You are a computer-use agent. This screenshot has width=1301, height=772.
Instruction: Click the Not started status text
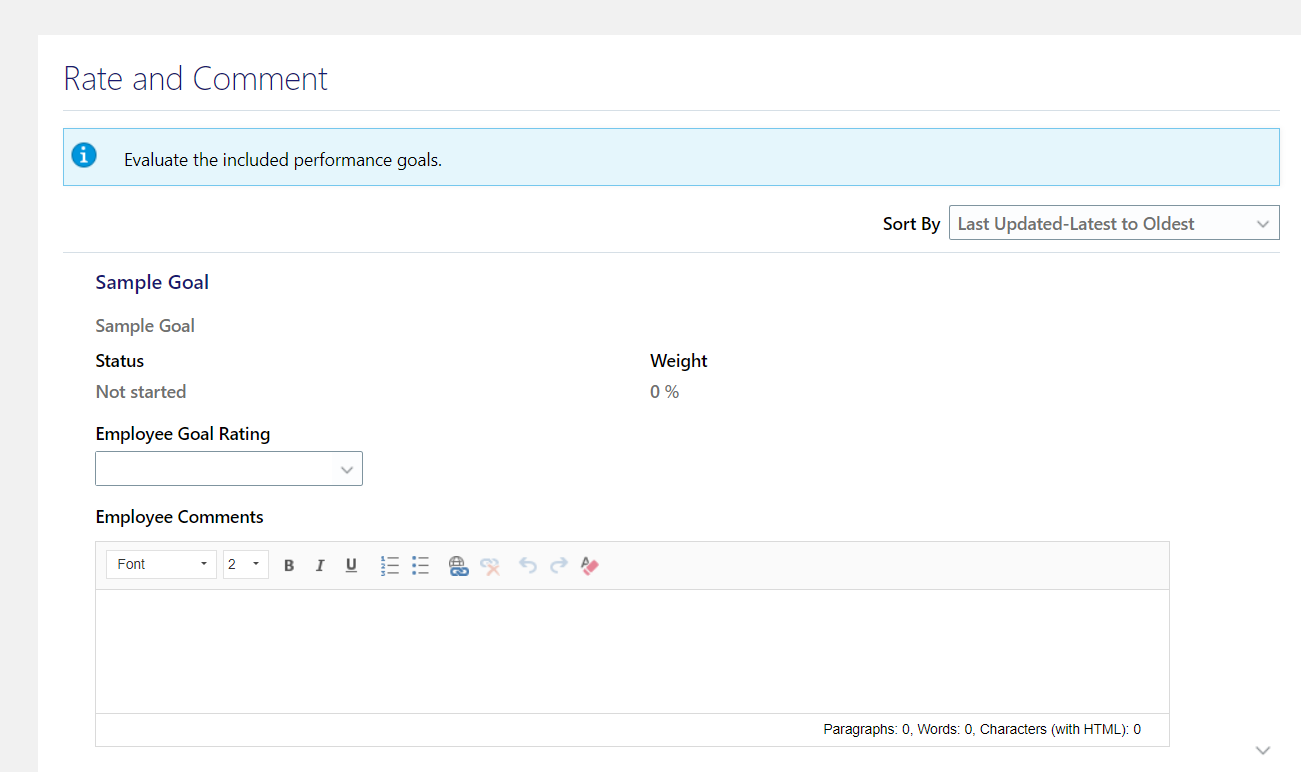pos(140,391)
